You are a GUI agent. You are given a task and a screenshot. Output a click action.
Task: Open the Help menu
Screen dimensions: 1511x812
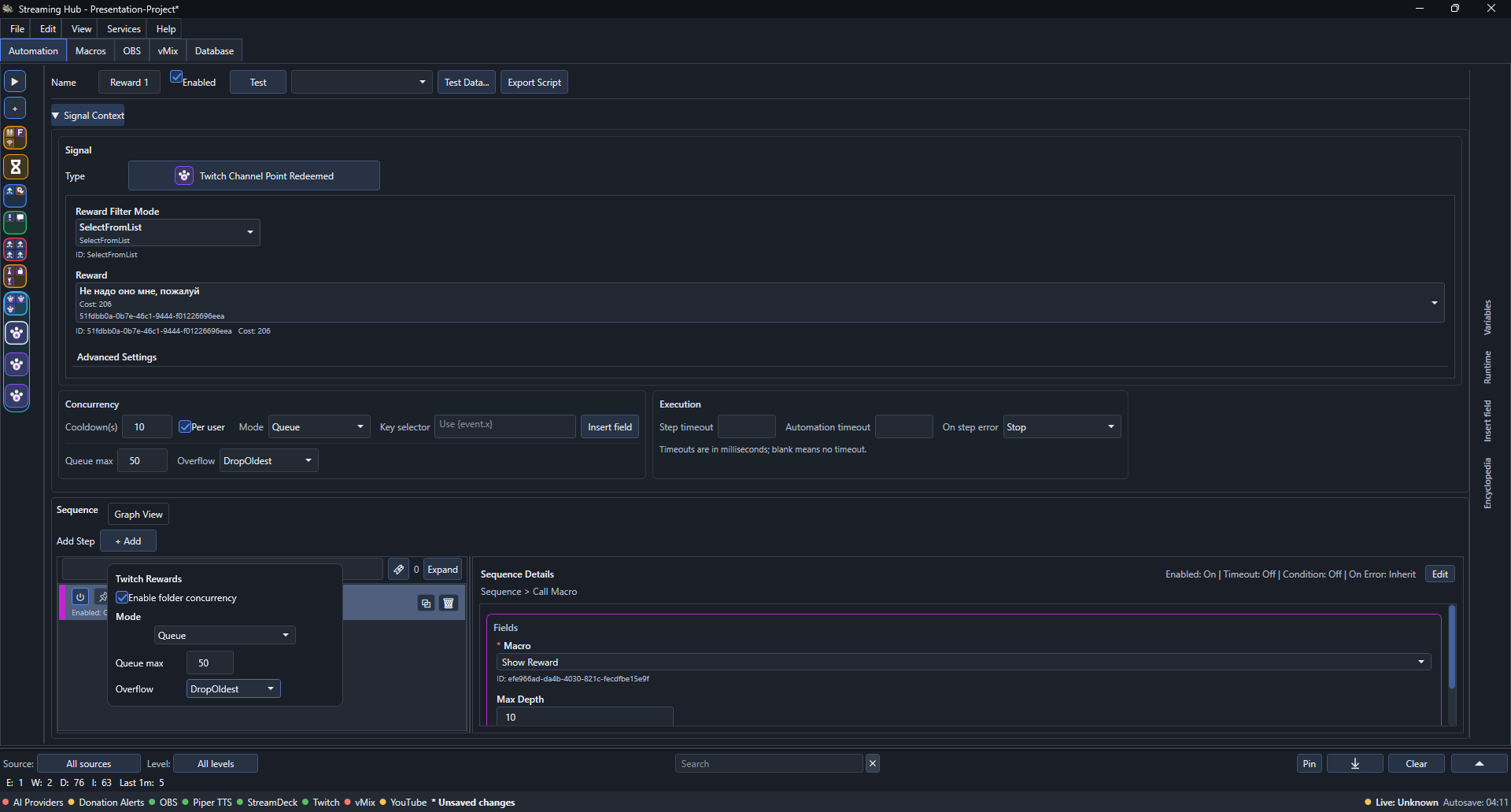pyautogui.click(x=166, y=28)
